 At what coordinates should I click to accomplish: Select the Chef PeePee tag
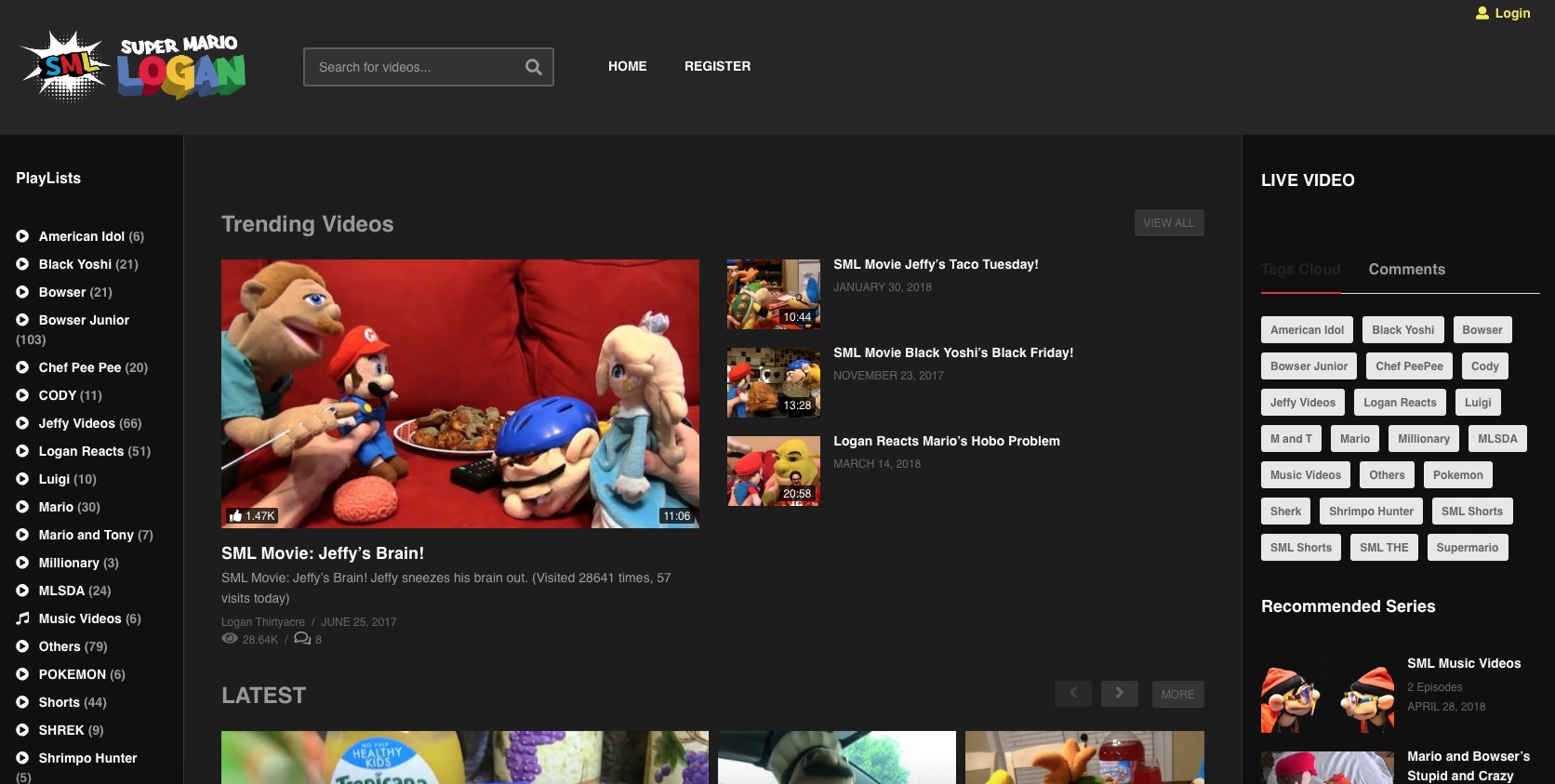[1410, 366]
